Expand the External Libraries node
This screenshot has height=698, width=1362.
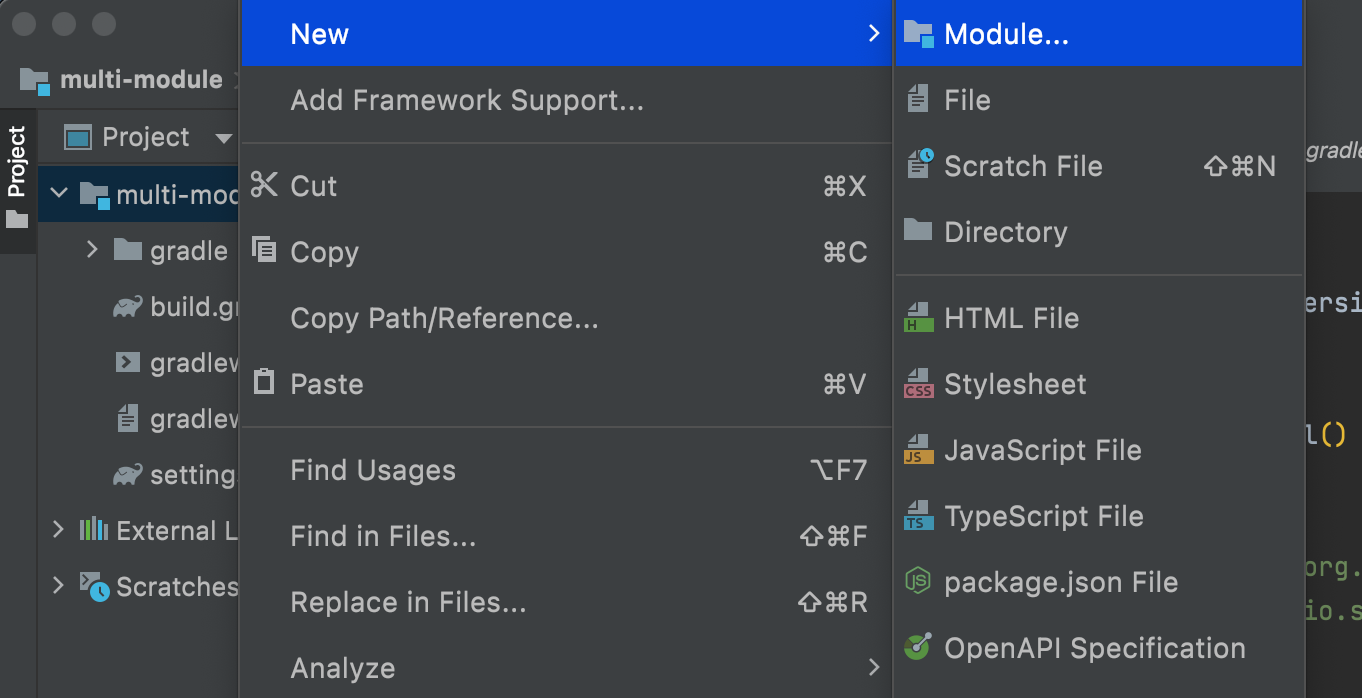tap(59, 530)
